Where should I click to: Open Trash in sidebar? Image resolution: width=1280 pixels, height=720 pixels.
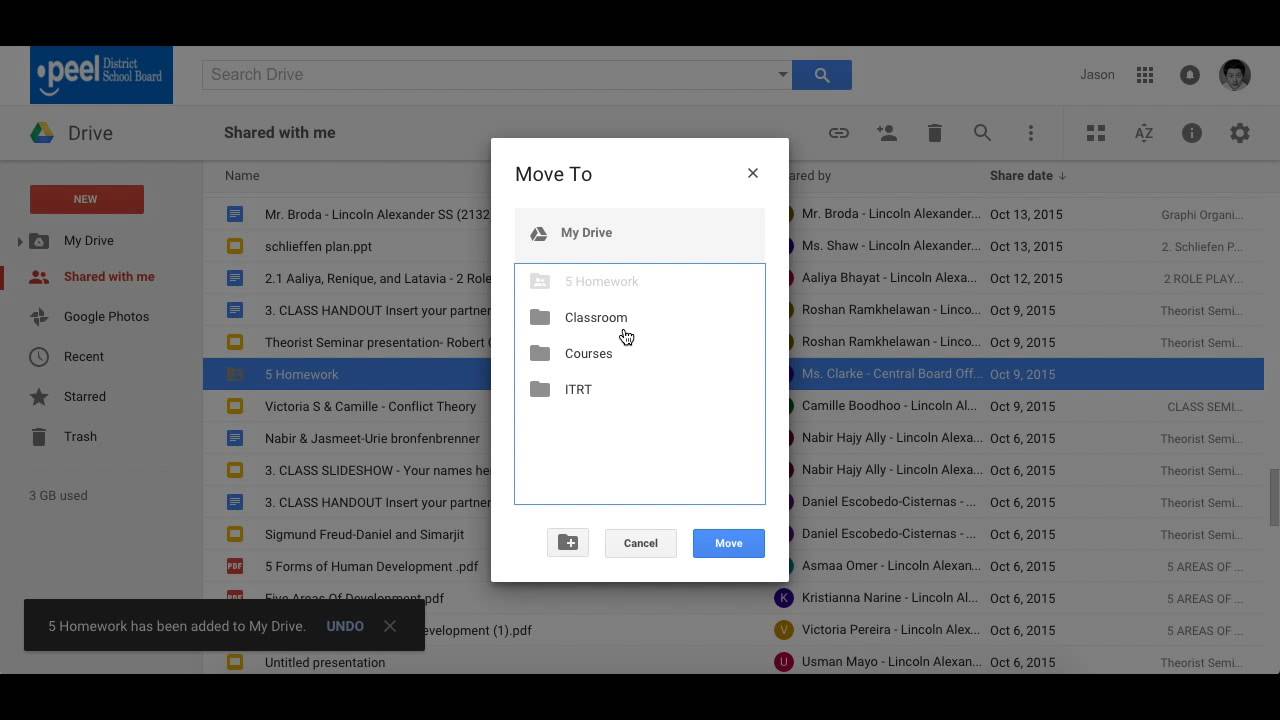(80, 437)
